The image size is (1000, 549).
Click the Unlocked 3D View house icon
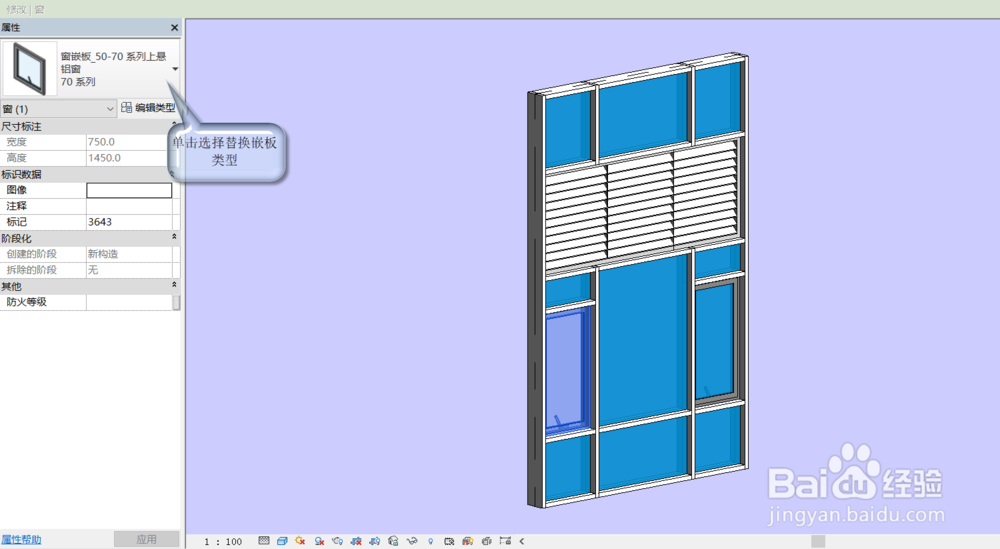click(393, 541)
